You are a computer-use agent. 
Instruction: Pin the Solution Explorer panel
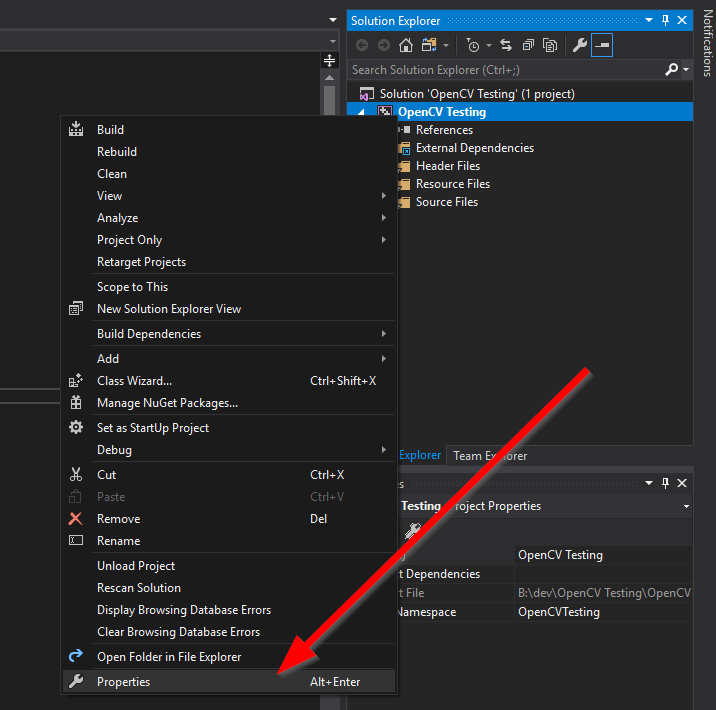click(x=665, y=20)
